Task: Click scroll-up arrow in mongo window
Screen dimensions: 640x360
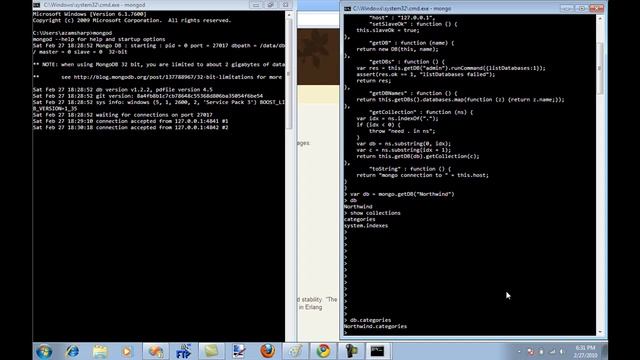Action: [600, 18]
